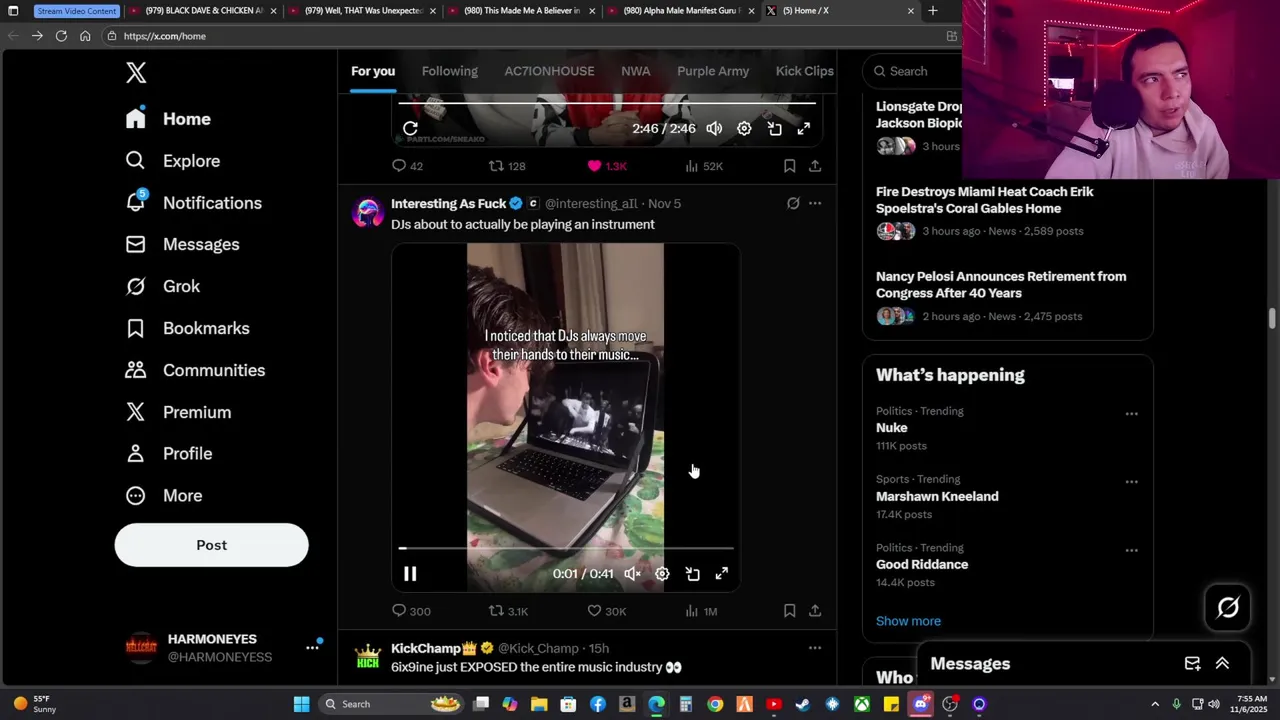Open DJ video settings gear

(x=662, y=574)
